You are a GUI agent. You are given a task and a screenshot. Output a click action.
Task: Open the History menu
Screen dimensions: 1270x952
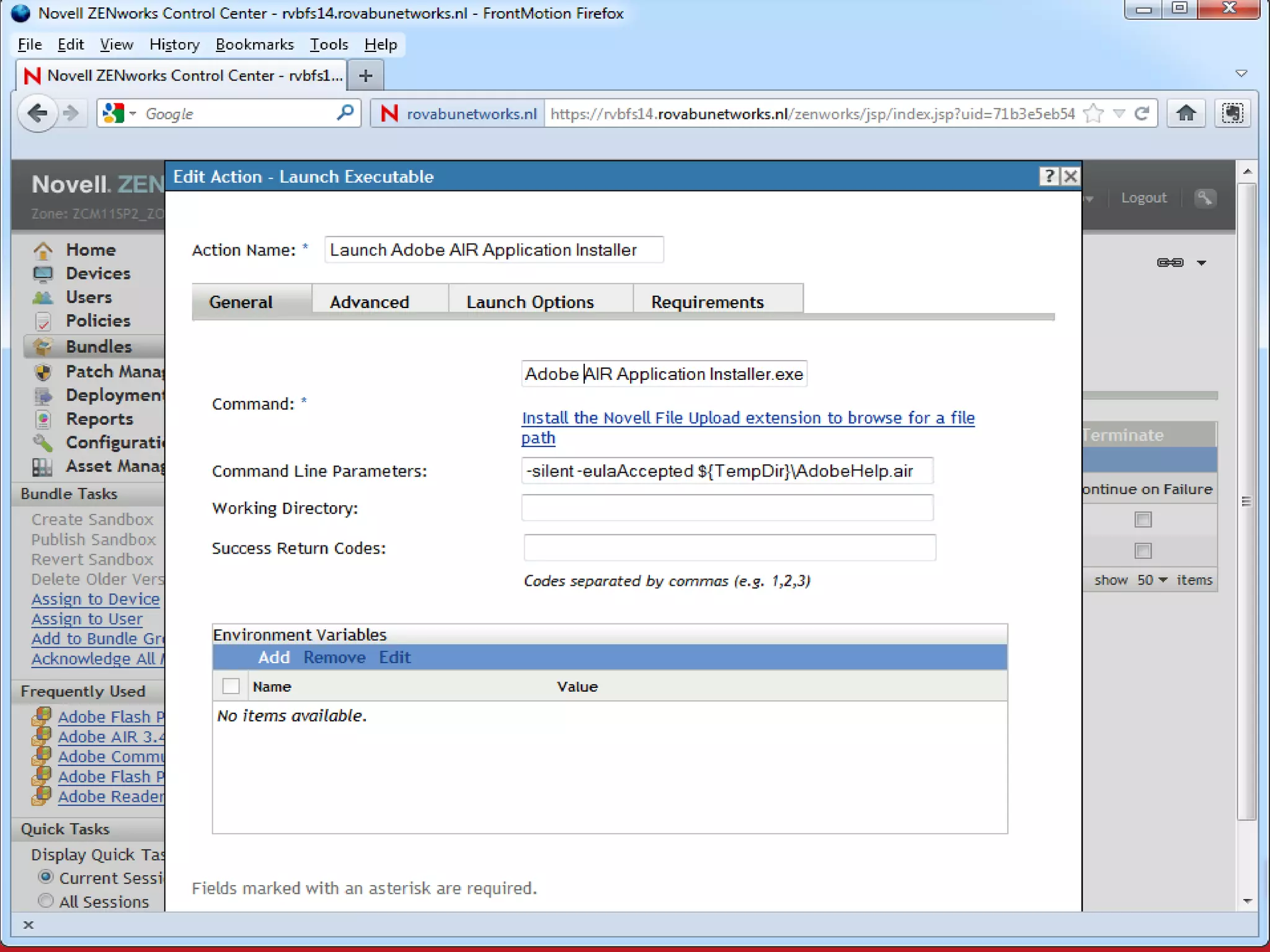pyautogui.click(x=174, y=45)
